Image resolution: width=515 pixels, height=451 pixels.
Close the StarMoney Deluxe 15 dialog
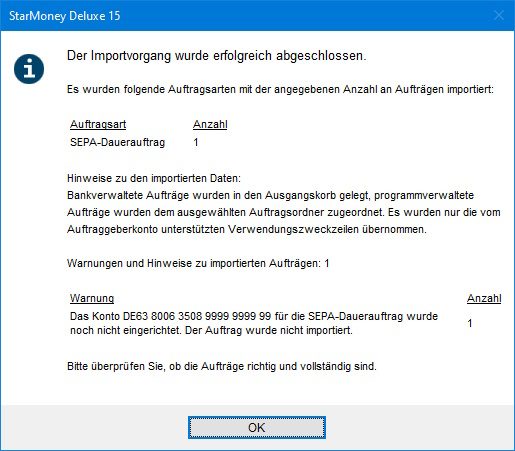point(499,15)
